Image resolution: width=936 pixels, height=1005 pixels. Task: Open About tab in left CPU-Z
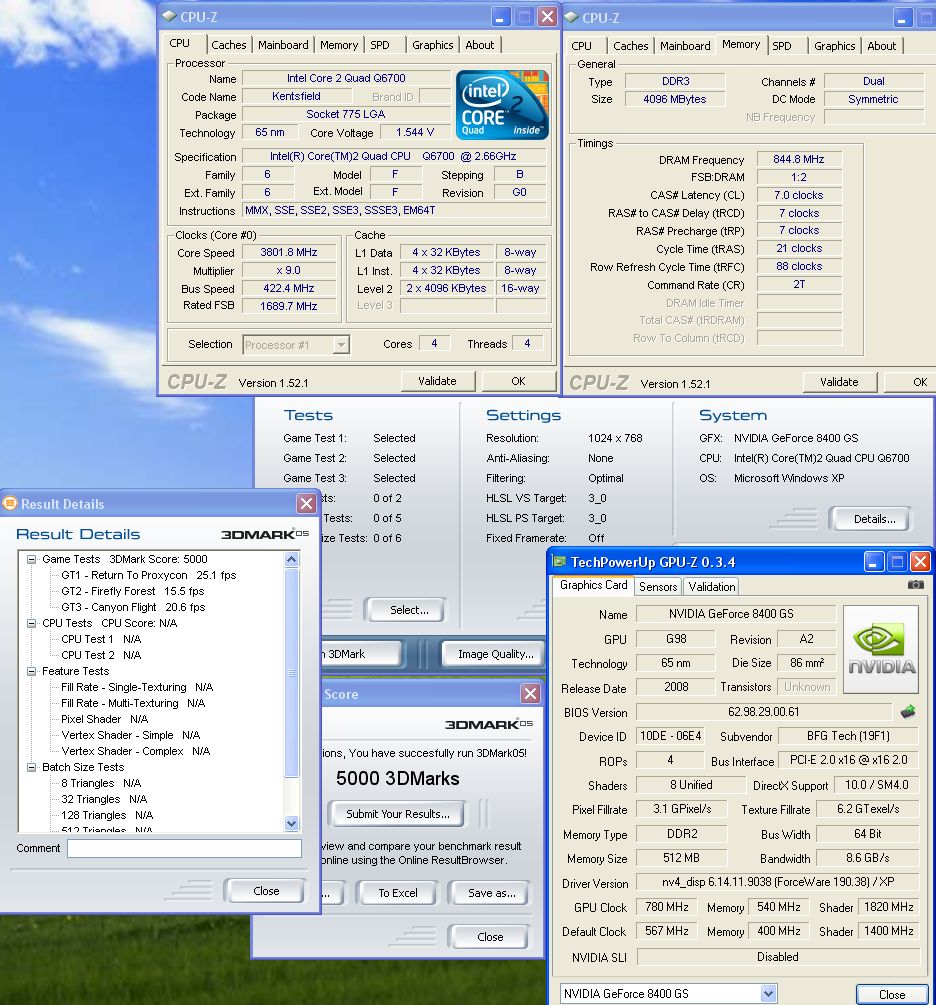[480, 45]
